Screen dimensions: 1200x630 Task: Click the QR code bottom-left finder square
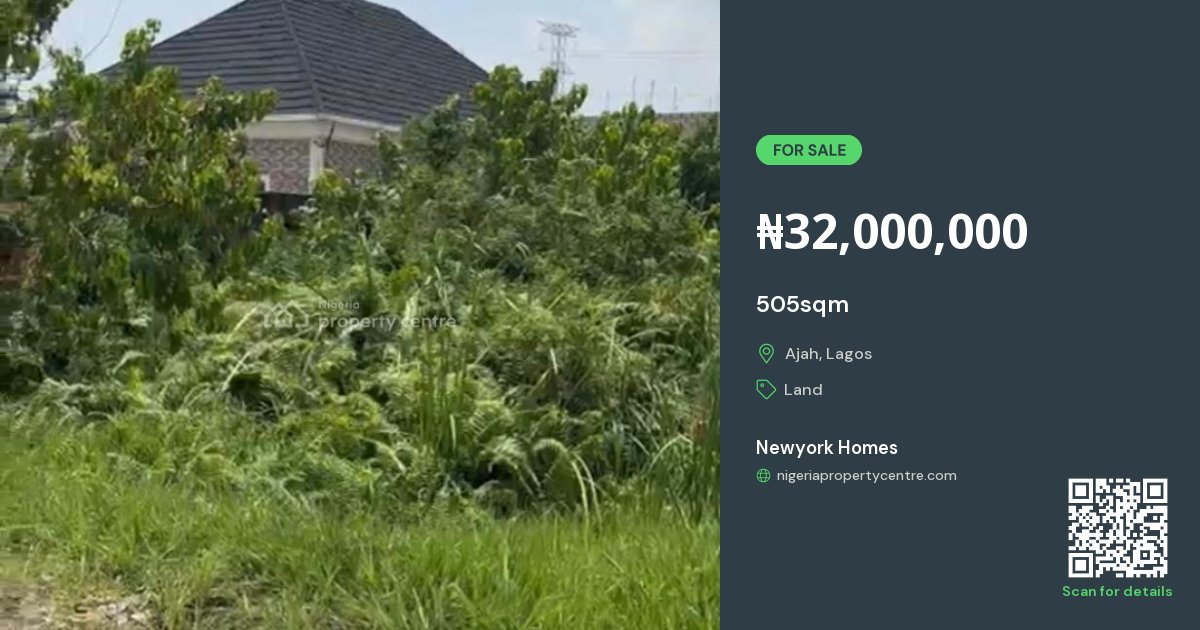click(1080, 566)
